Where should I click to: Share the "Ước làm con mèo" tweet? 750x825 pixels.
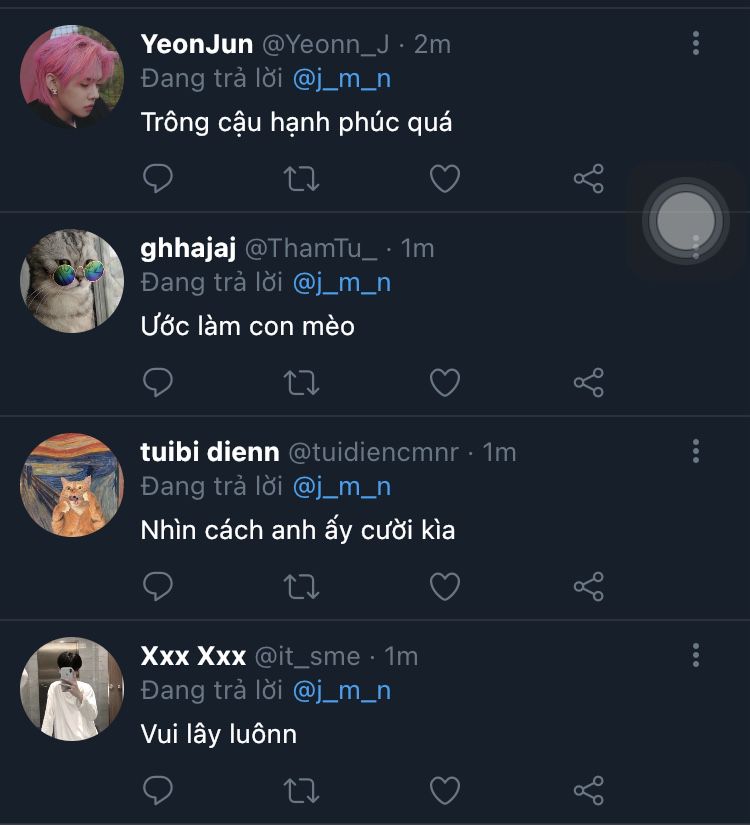click(588, 382)
